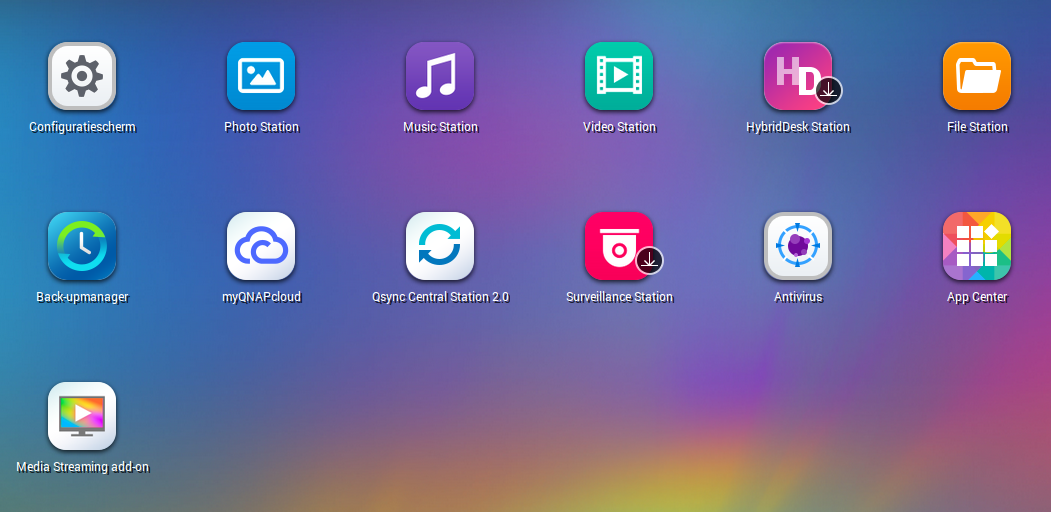Click "Media Streaming add-on" label
Viewport: 1051px width, 512px height.
coord(82,467)
